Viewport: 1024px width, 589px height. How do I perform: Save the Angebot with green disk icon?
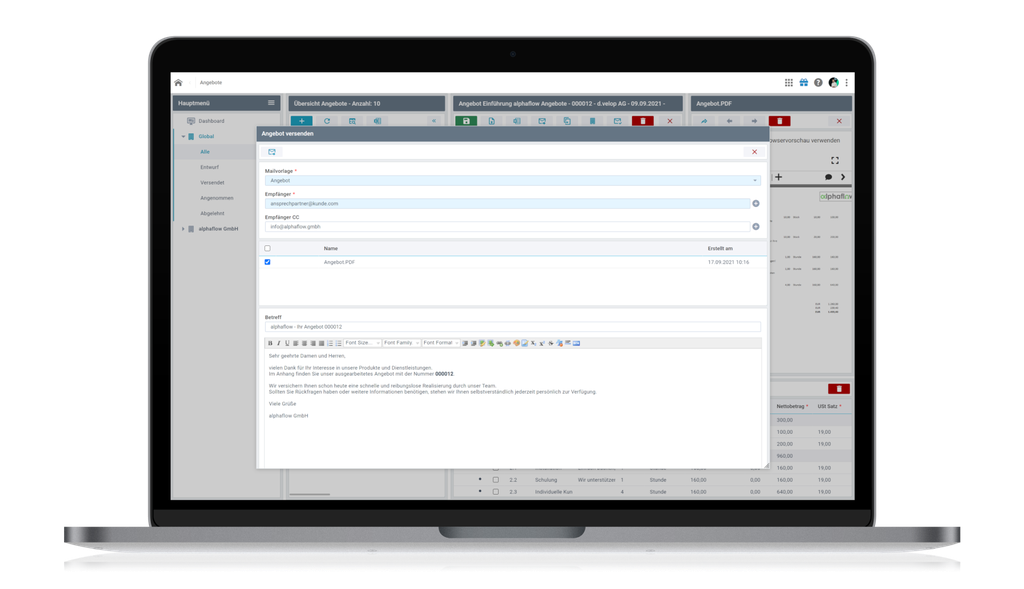tap(466, 121)
